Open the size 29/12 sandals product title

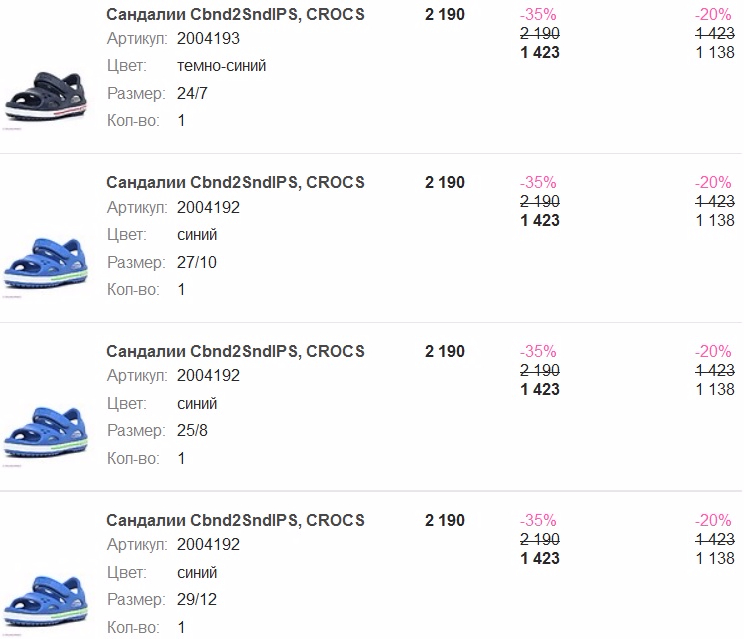[235, 520]
